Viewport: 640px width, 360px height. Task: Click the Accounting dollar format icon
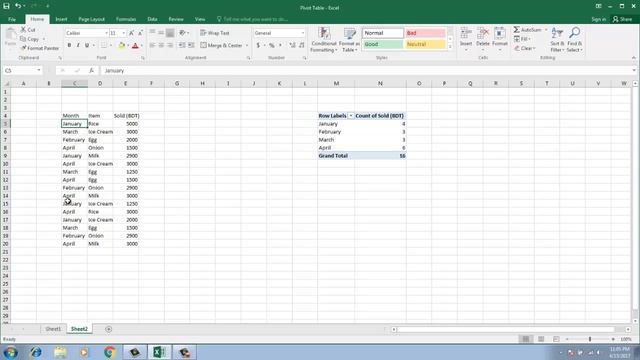(258, 45)
